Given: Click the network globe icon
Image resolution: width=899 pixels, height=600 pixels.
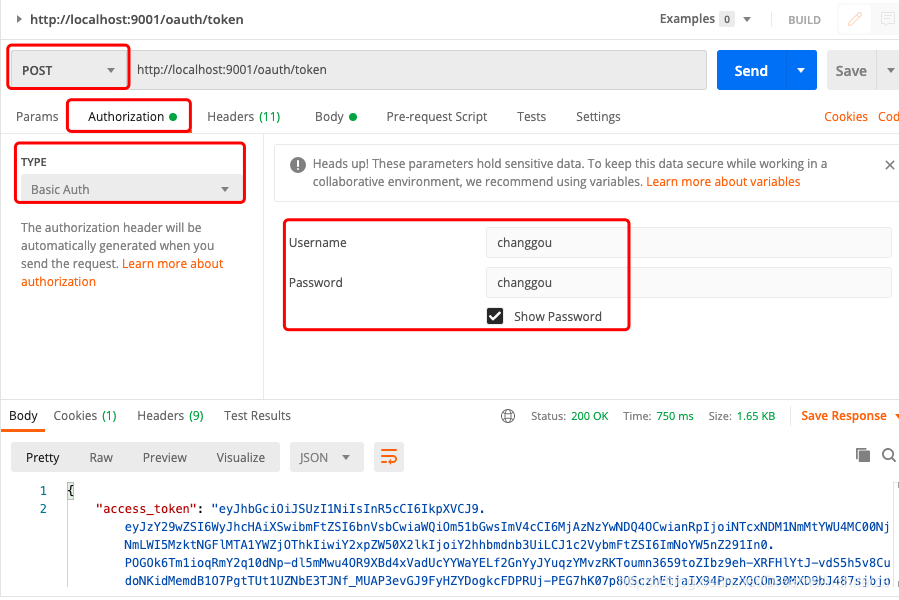Looking at the screenshot, I should pos(508,416).
